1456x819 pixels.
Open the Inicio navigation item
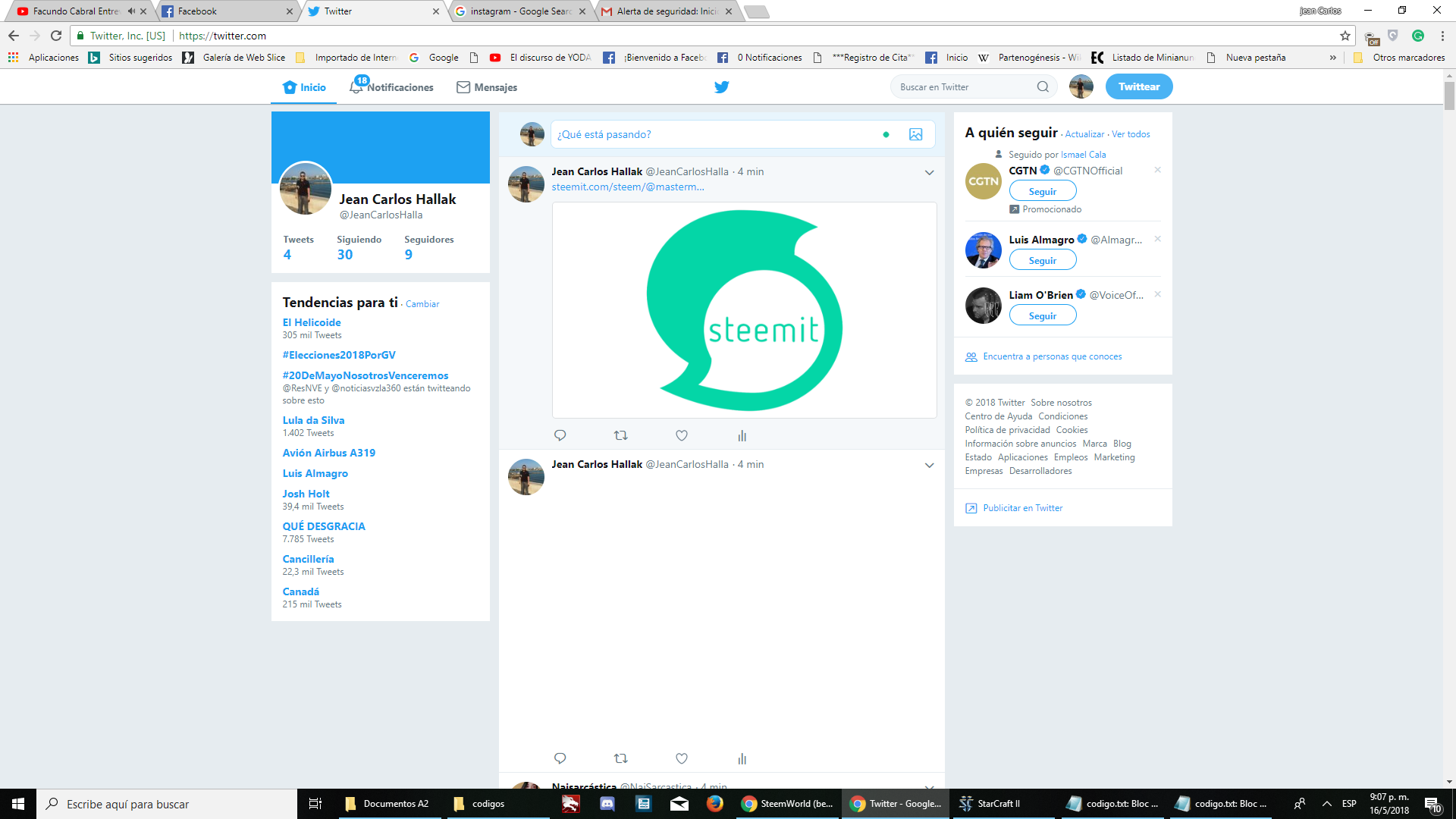coord(304,87)
